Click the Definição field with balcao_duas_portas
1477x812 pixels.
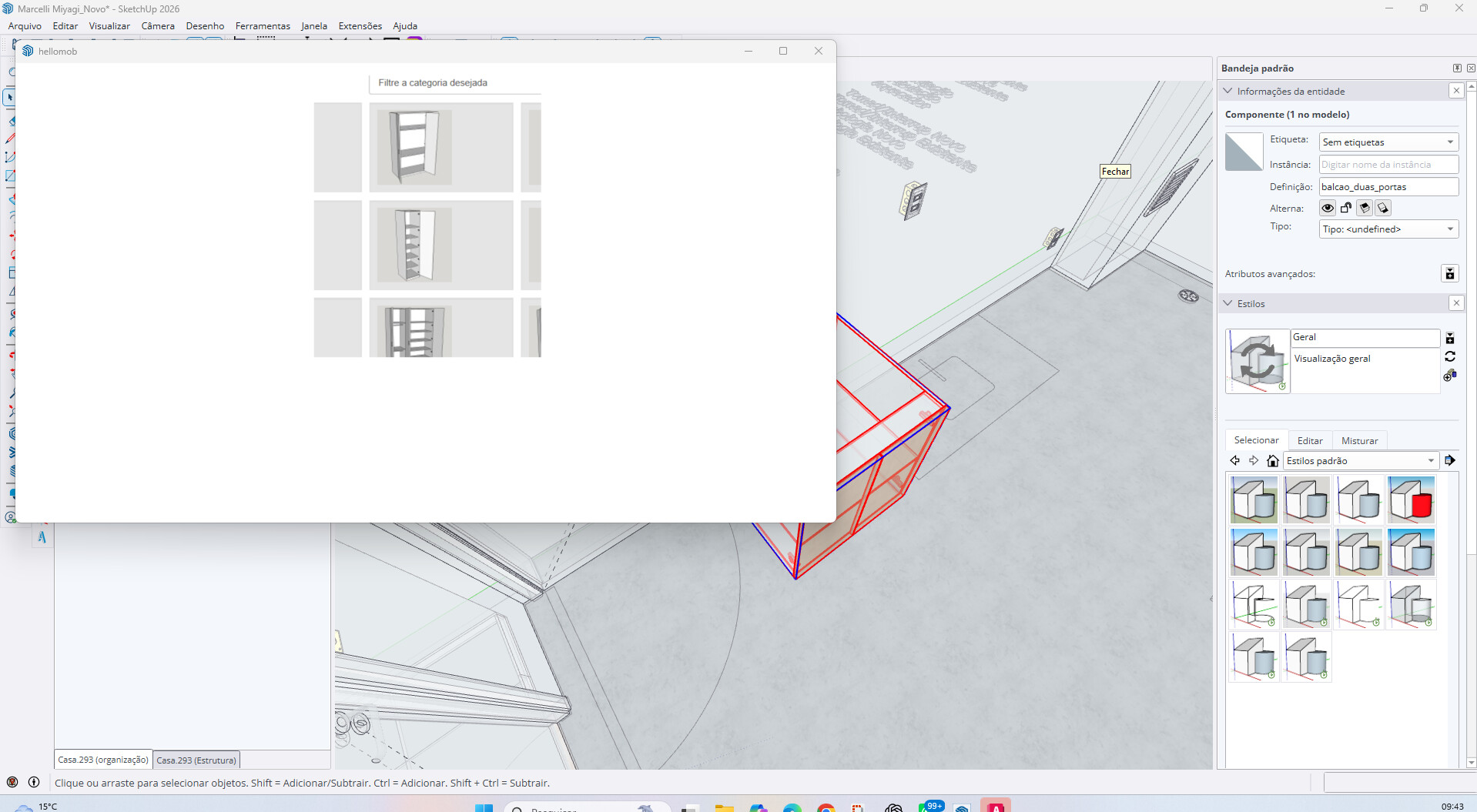(1388, 187)
